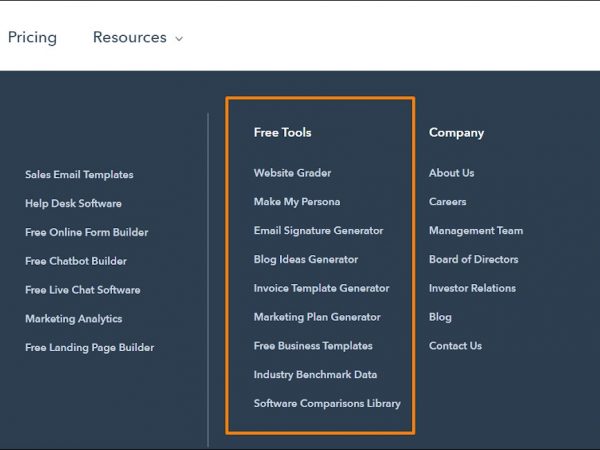The width and height of the screenshot is (600, 450).
Task: Open Invoice Template Generator
Action: pos(321,289)
